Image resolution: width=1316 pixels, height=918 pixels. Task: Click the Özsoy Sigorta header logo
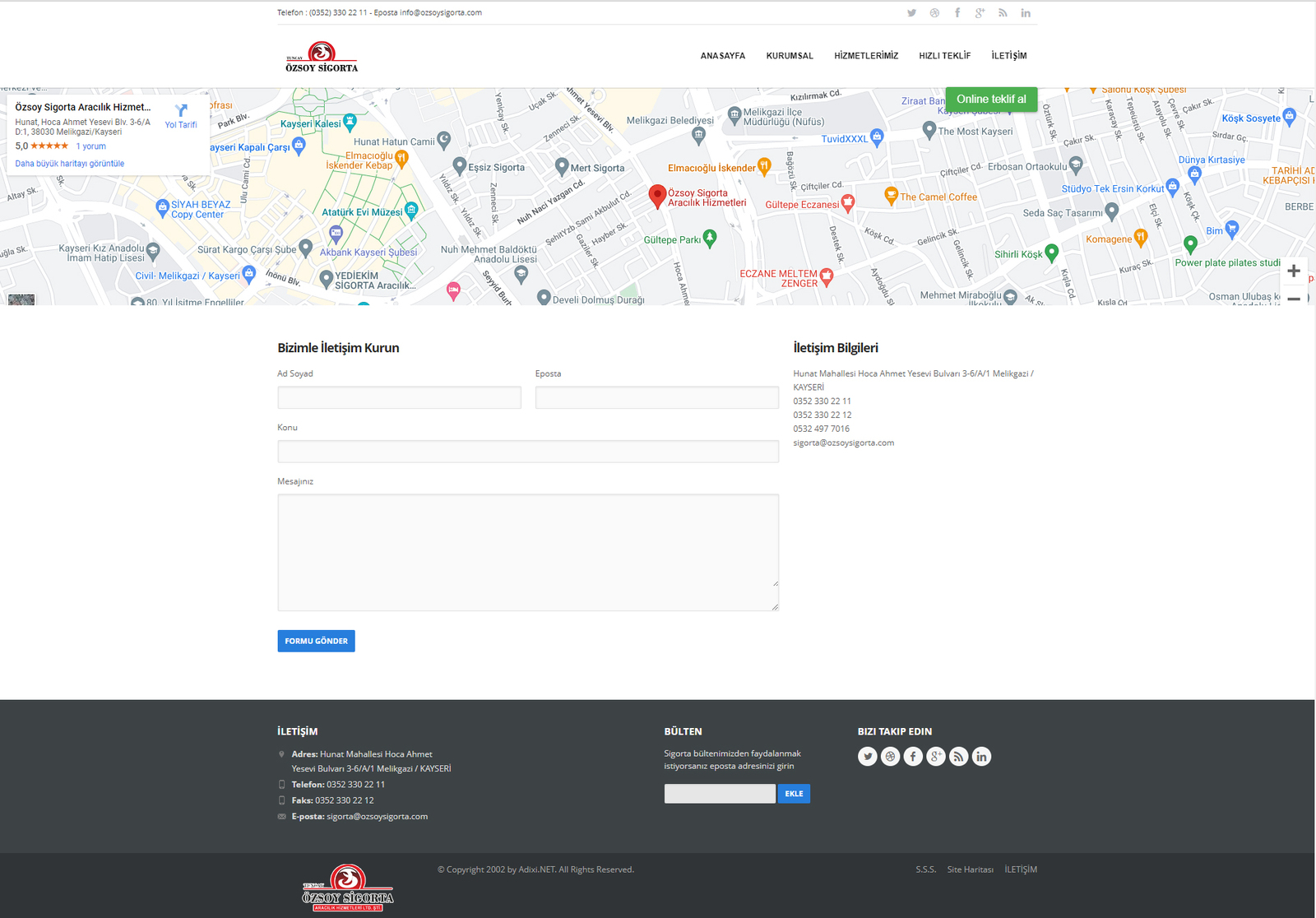tap(322, 57)
